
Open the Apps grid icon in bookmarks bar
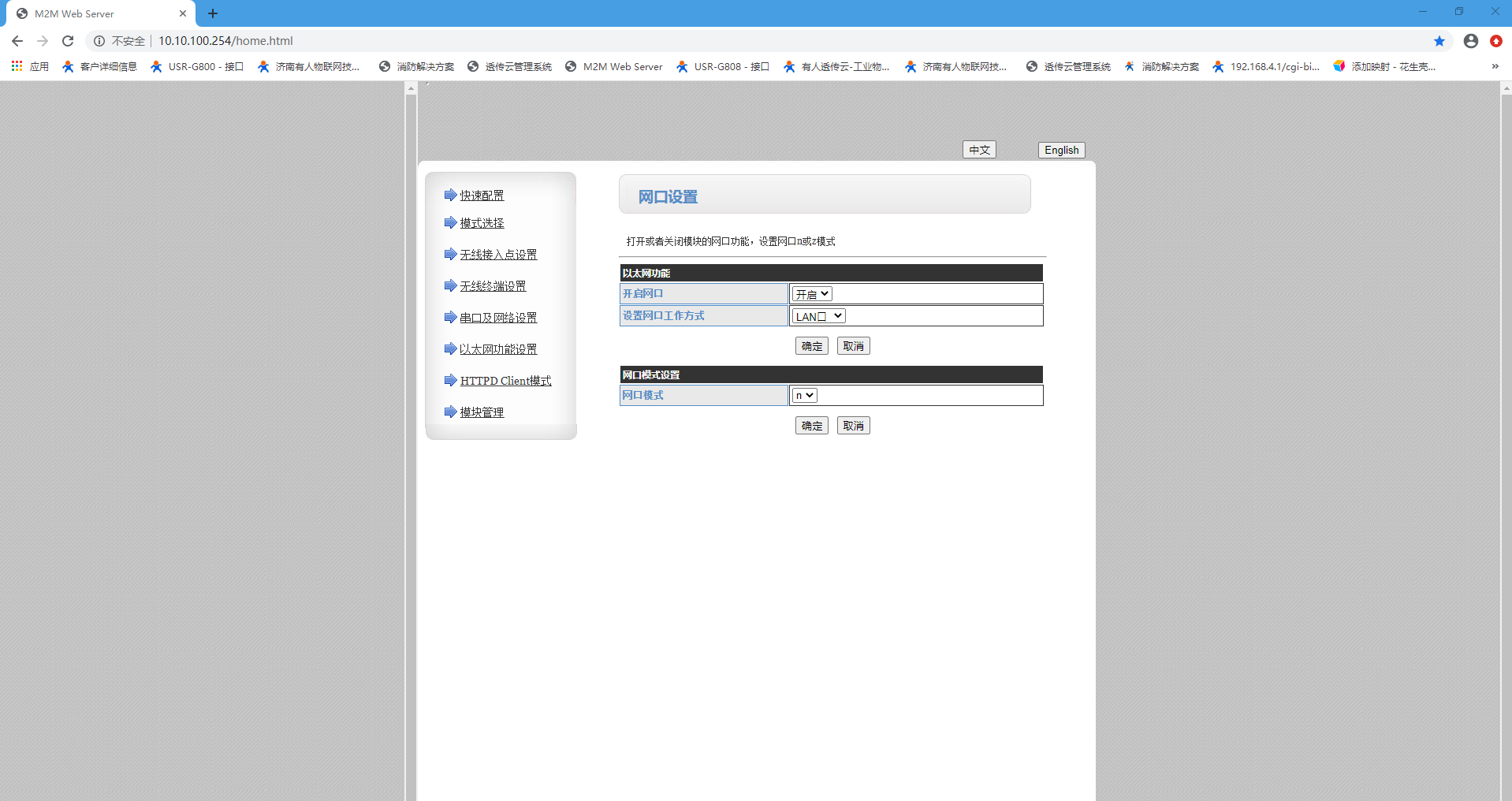17,66
